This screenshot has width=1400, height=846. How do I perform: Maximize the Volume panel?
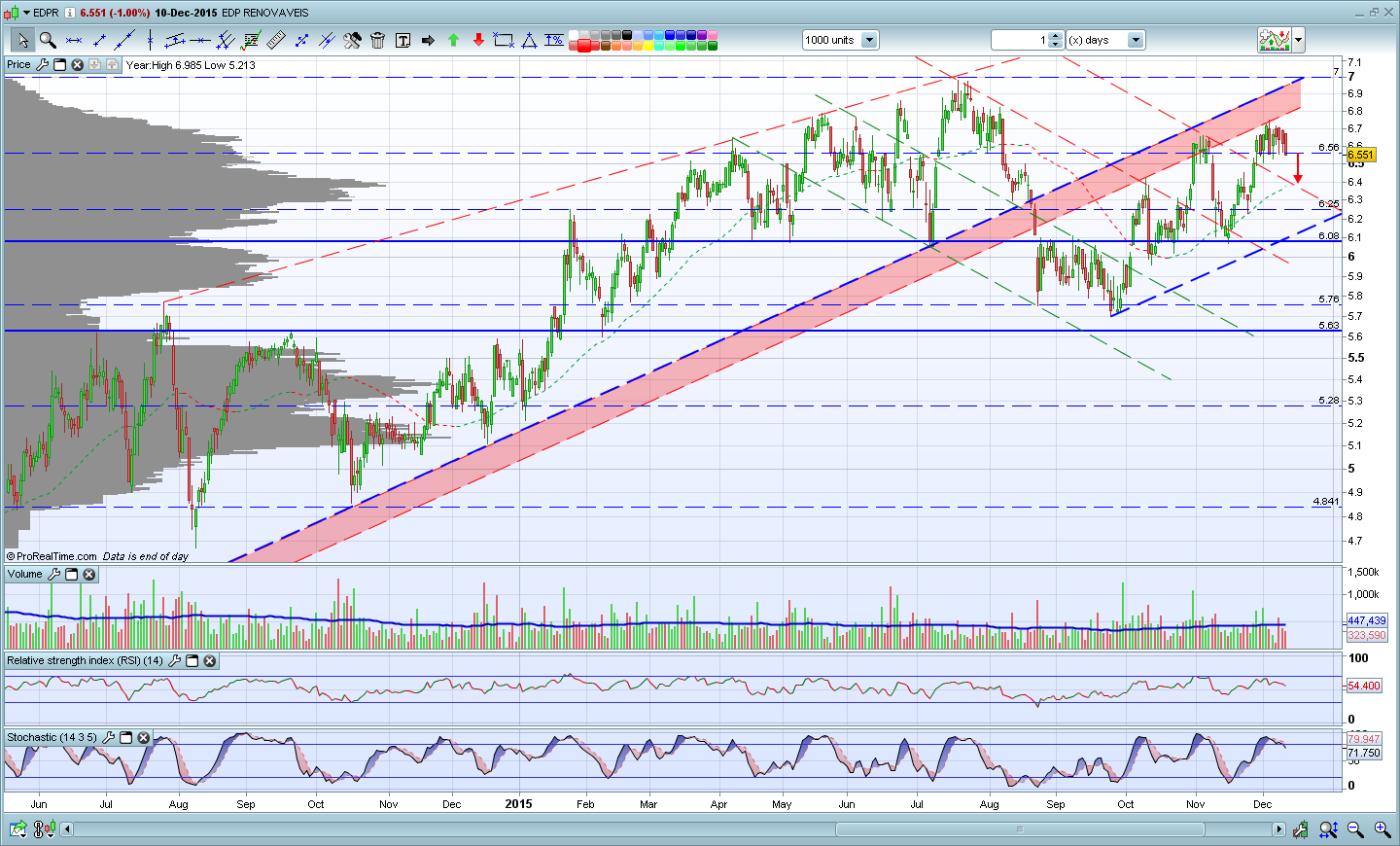[71, 575]
